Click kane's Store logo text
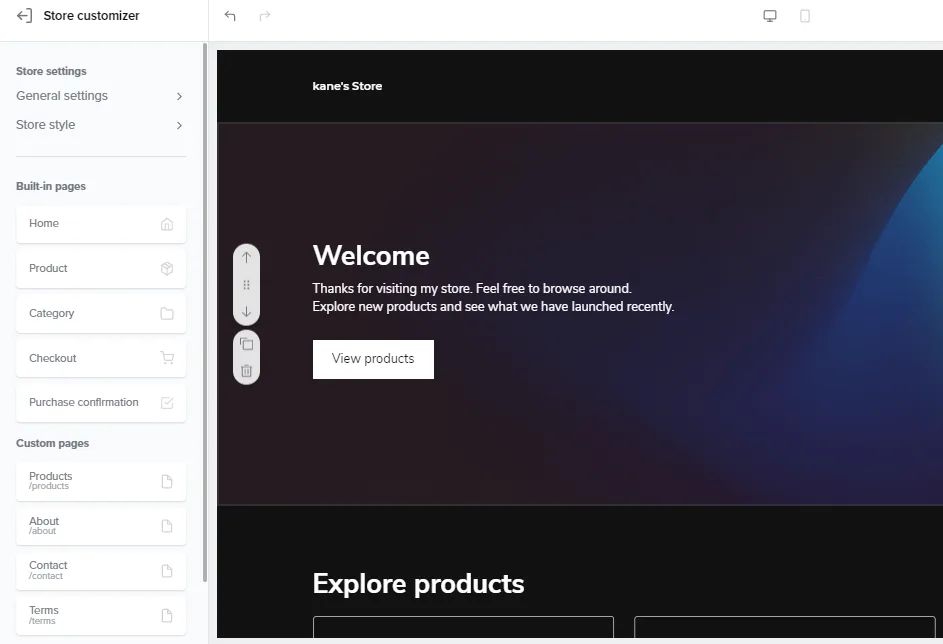Image resolution: width=943 pixels, height=644 pixels. coord(347,86)
